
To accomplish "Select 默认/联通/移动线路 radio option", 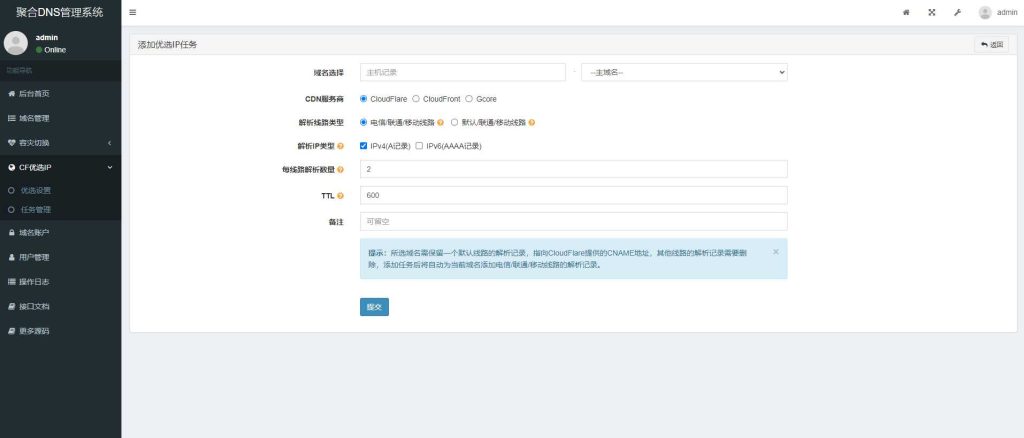I will (x=455, y=122).
